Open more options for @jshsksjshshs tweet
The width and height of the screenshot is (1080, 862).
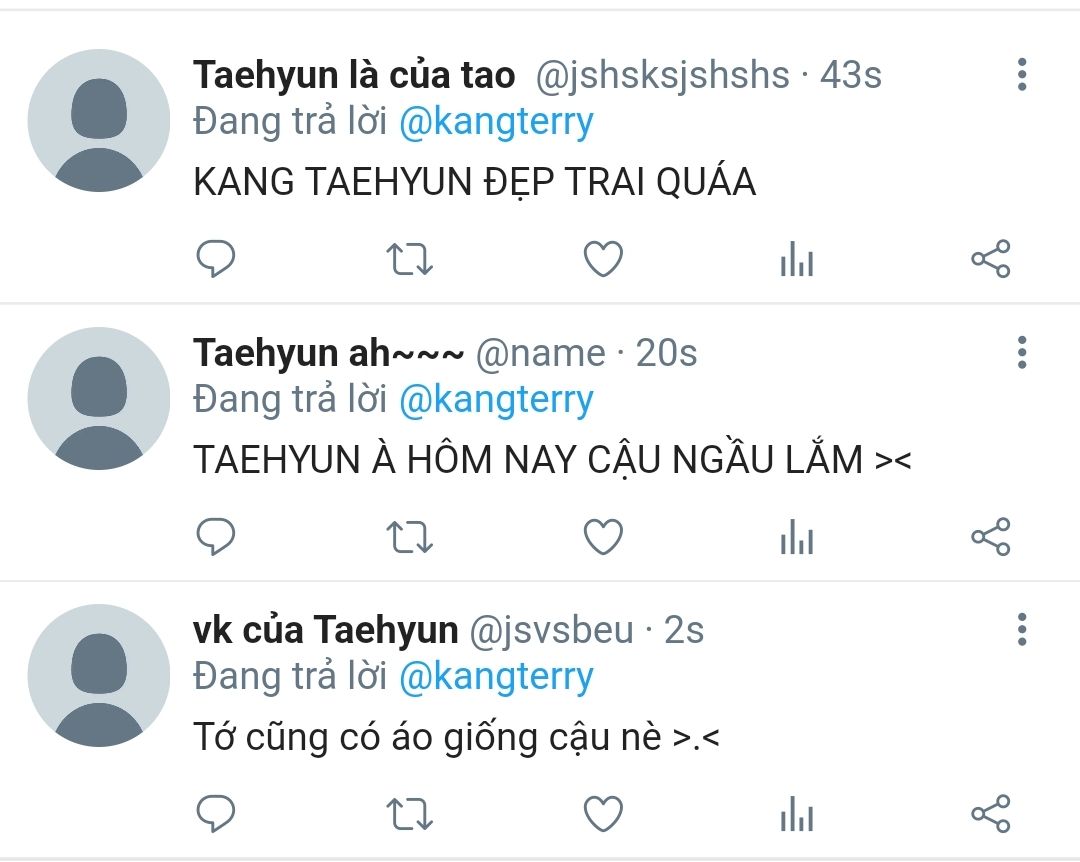point(1022,74)
